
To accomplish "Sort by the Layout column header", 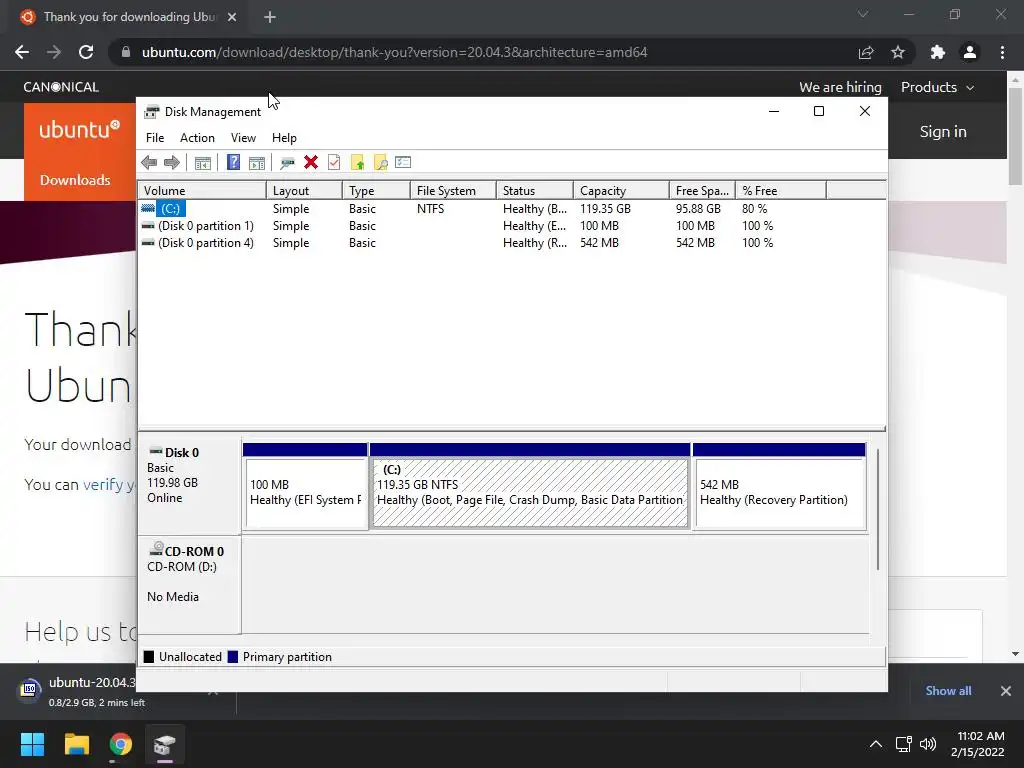I will [x=304, y=191].
